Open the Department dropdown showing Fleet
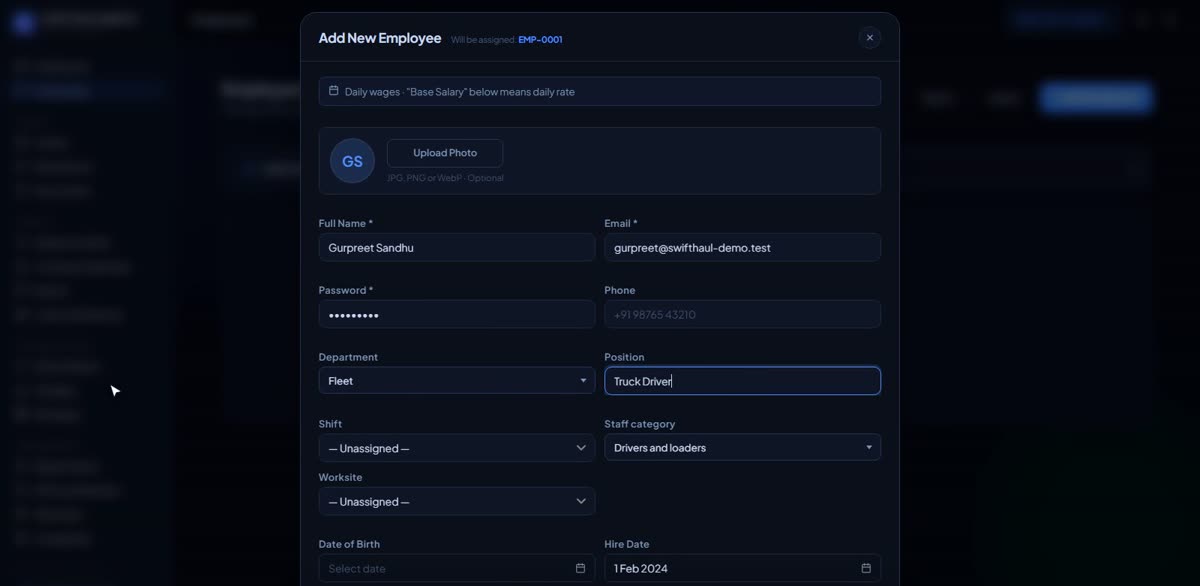Viewport: 1200px width, 586px height. [457, 381]
